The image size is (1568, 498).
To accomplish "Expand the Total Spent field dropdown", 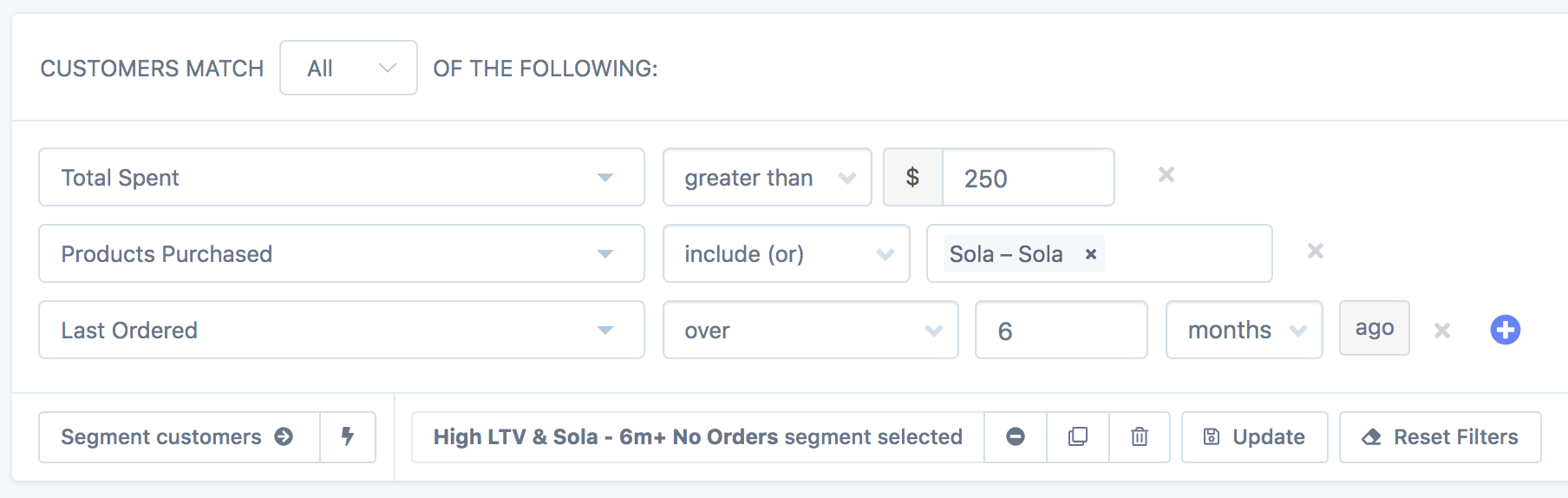I will 342,177.
